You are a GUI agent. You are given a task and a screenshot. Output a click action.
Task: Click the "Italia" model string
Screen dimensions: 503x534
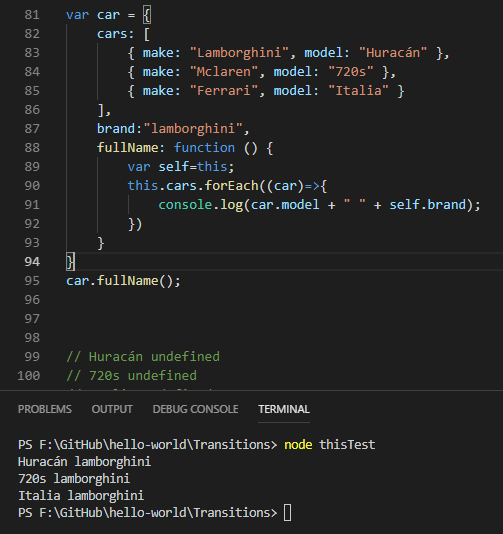358,91
